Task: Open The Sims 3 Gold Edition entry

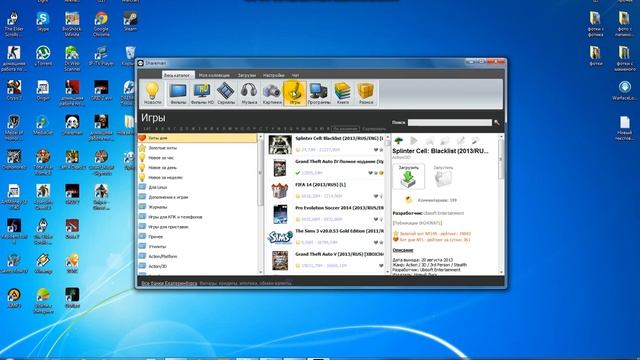Action: [325, 237]
